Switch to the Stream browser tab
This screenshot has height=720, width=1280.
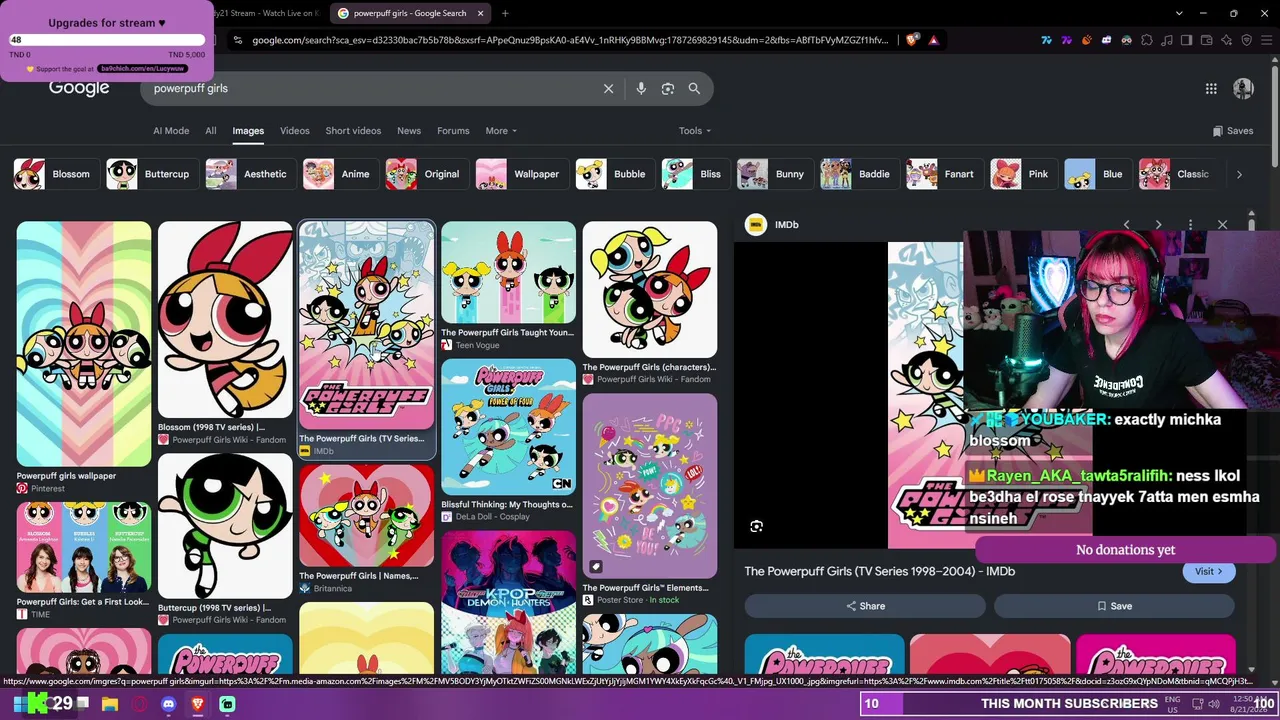tap(267, 13)
